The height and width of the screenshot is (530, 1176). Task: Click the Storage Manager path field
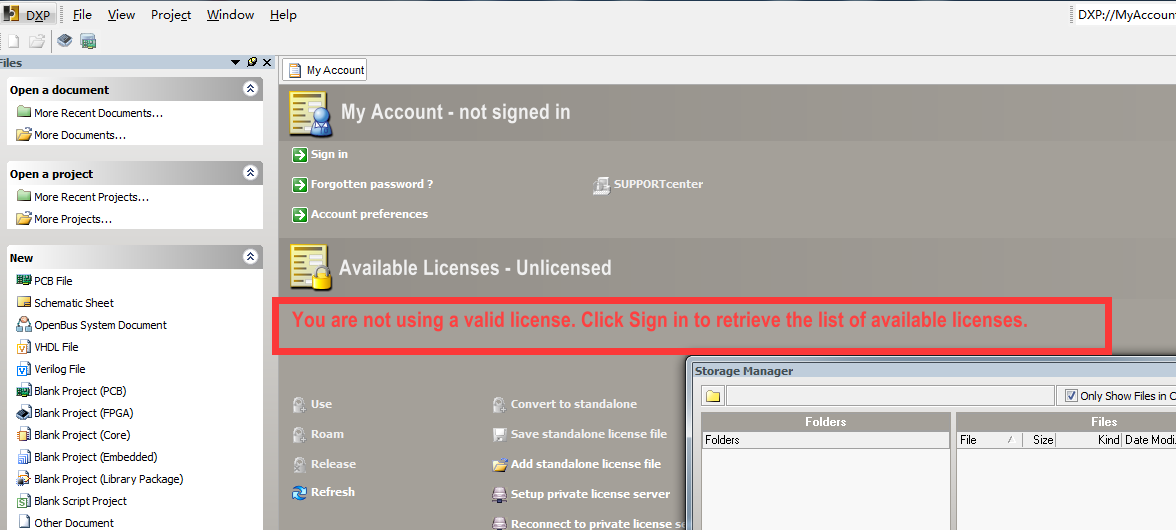[890, 396]
